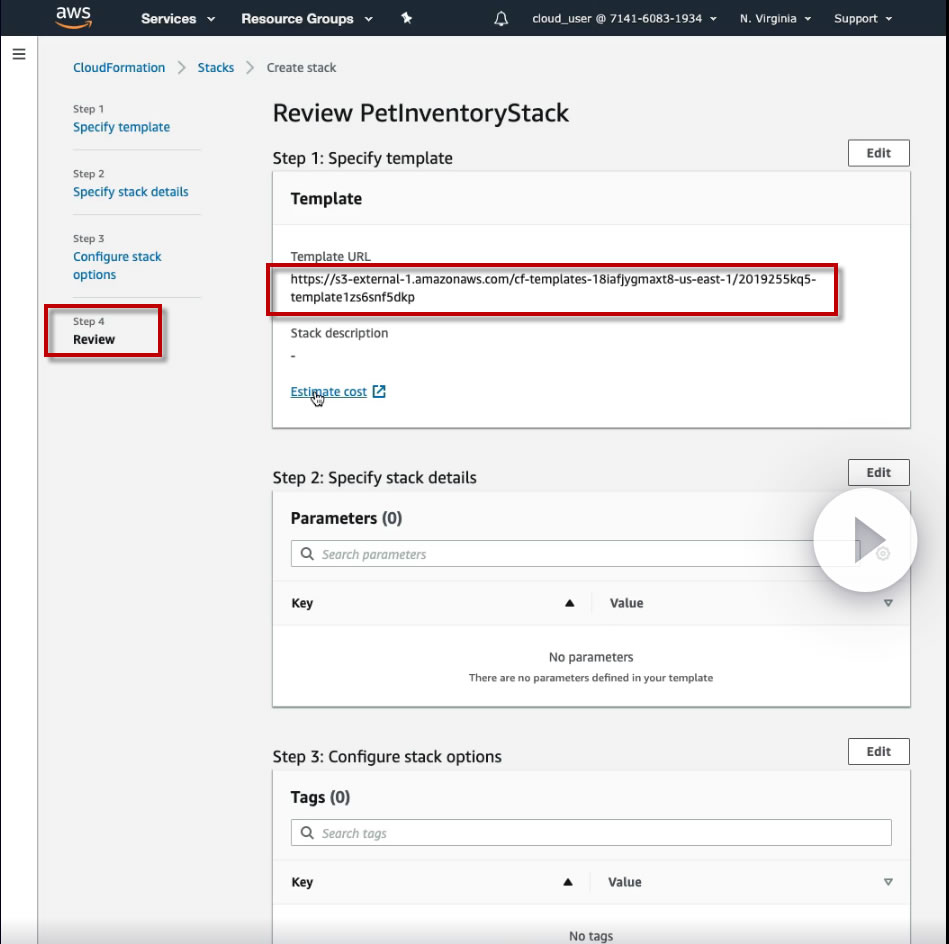The image size is (949, 944).
Task: Click the external link icon beside Estimate cost
Action: (x=379, y=392)
